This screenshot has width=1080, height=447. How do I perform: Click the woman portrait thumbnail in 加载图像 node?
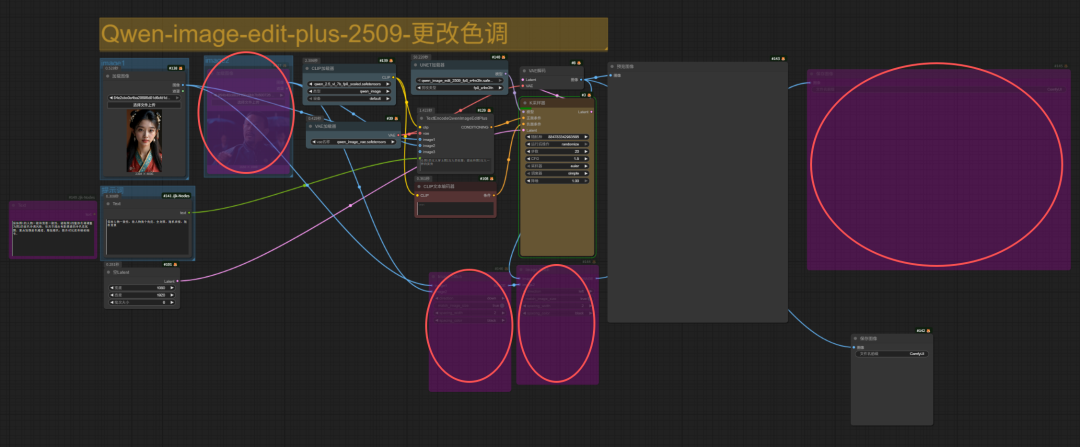tap(144, 141)
